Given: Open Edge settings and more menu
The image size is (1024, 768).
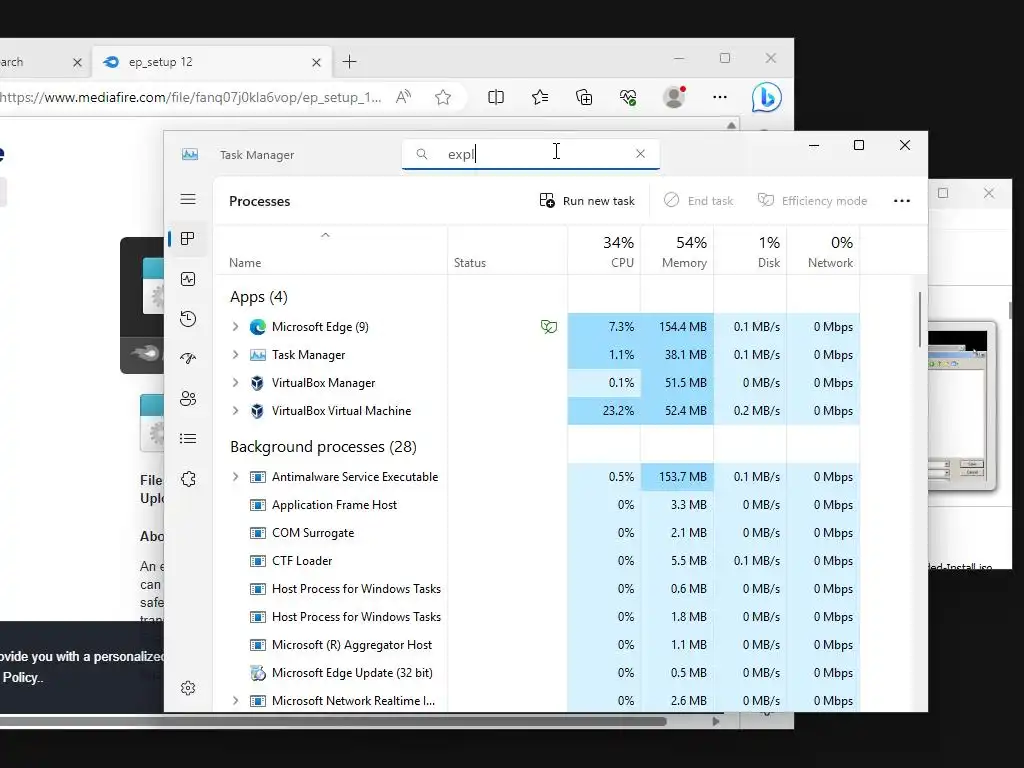Looking at the screenshot, I should click(720, 97).
